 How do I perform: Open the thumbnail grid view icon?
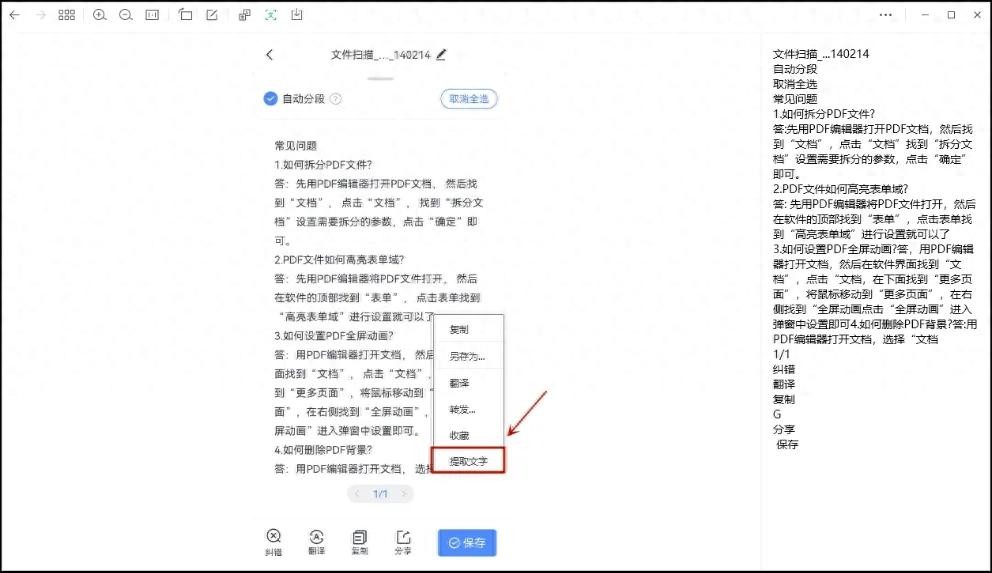pyautogui.click(x=67, y=15)
